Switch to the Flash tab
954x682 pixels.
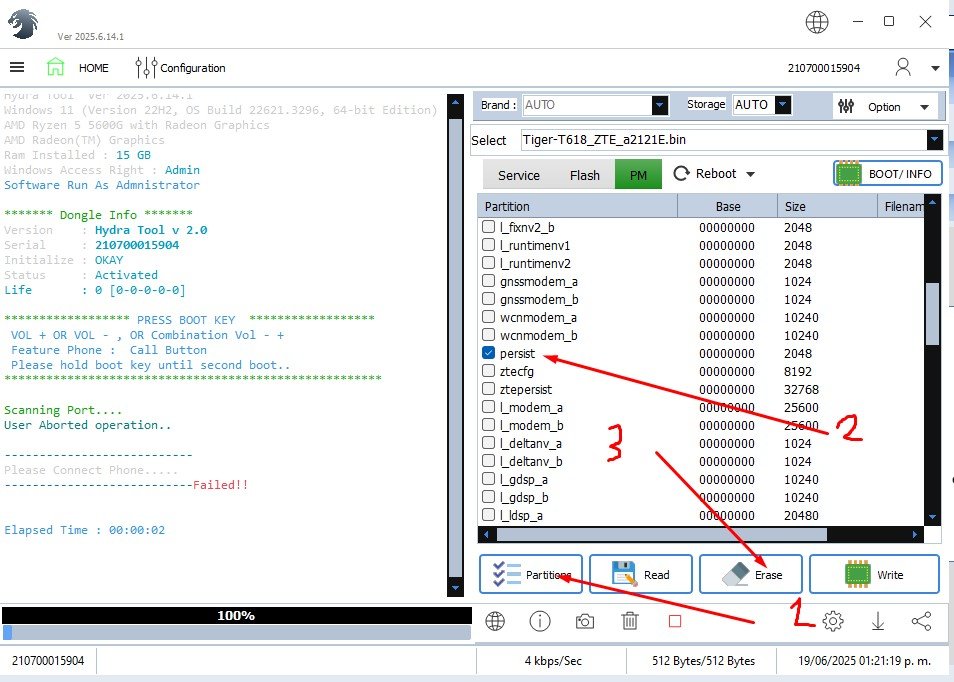coord(584,175)
